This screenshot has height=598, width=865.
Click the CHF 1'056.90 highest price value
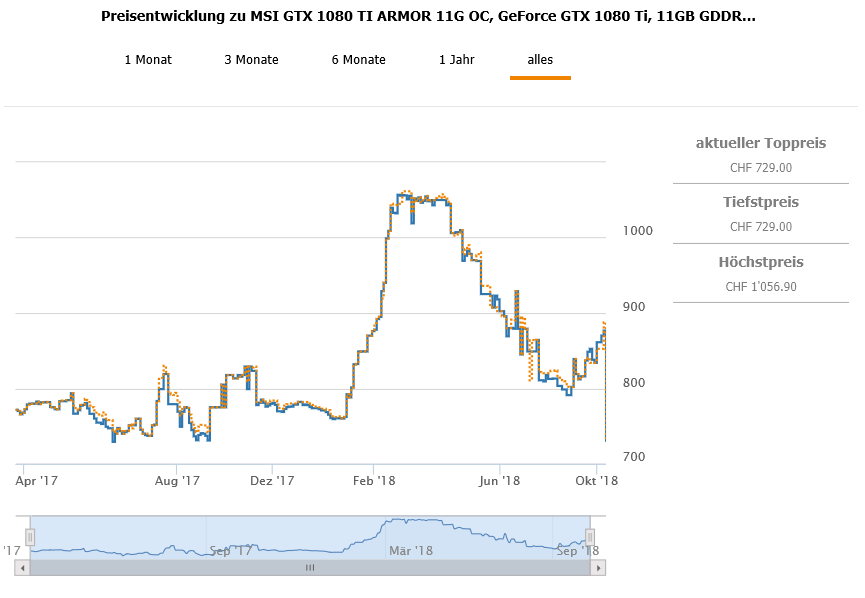coord(761,287)
